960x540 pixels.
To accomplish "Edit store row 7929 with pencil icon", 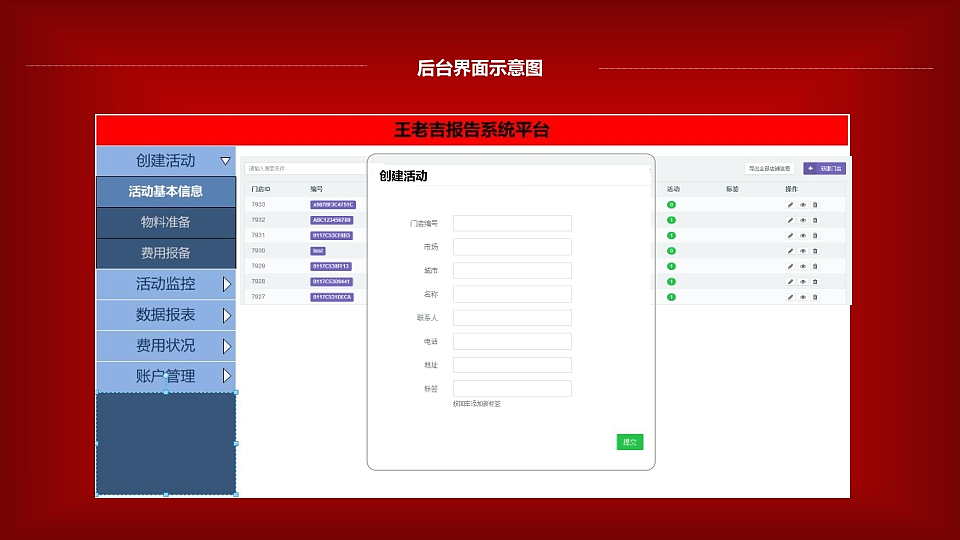I will 790,266.
